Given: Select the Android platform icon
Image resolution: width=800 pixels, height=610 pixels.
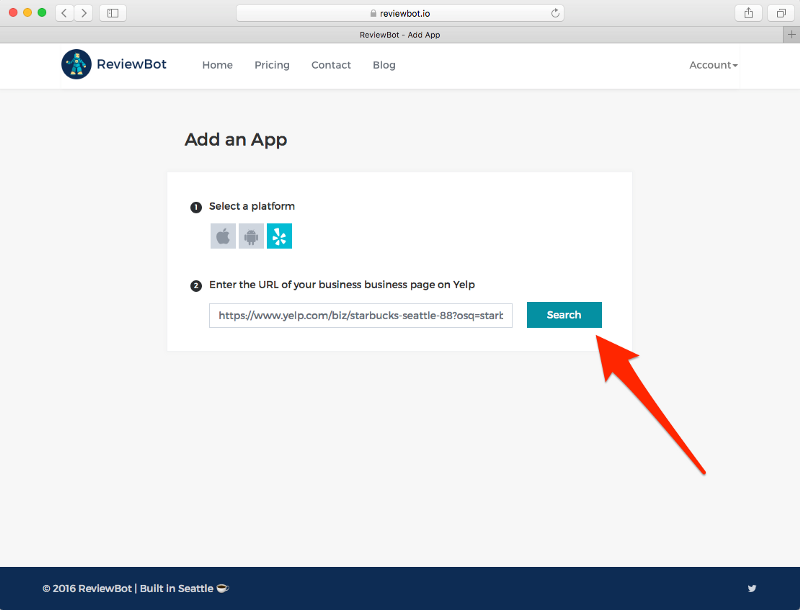Looking at the screenshot, I should coord(251,236).
